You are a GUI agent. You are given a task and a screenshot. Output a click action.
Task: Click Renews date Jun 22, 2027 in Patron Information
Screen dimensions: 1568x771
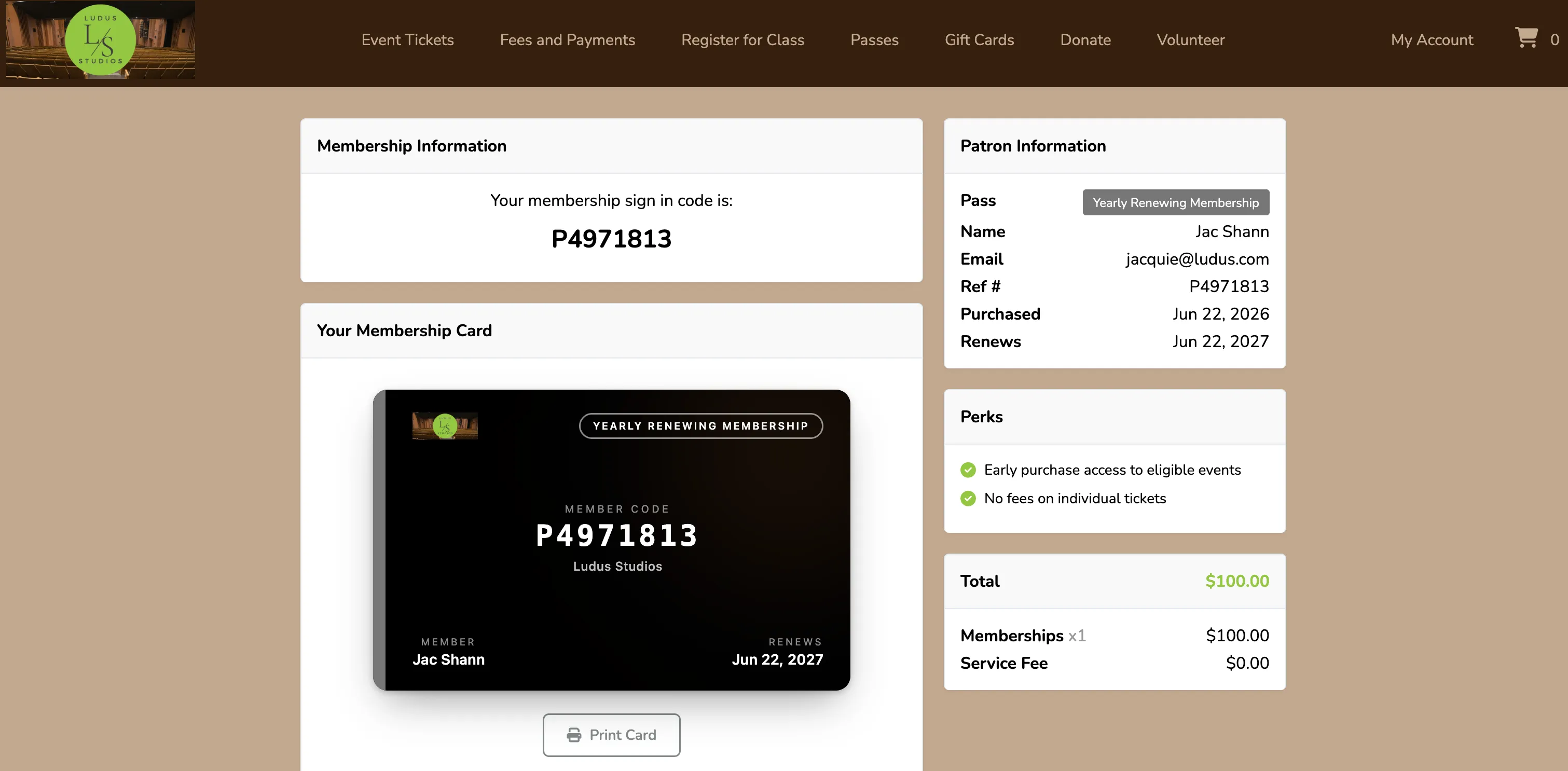click(x=1220, y=341)
